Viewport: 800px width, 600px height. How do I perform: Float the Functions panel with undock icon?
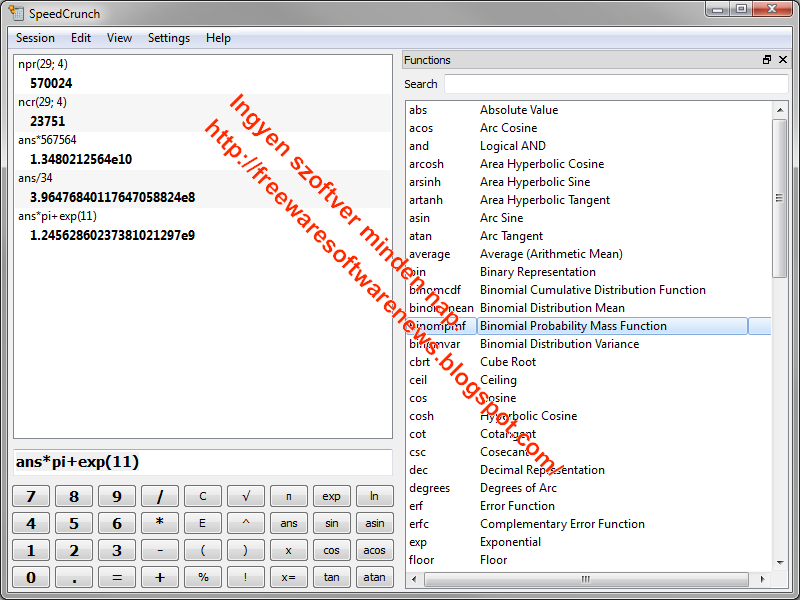click(x=767, y=60)
